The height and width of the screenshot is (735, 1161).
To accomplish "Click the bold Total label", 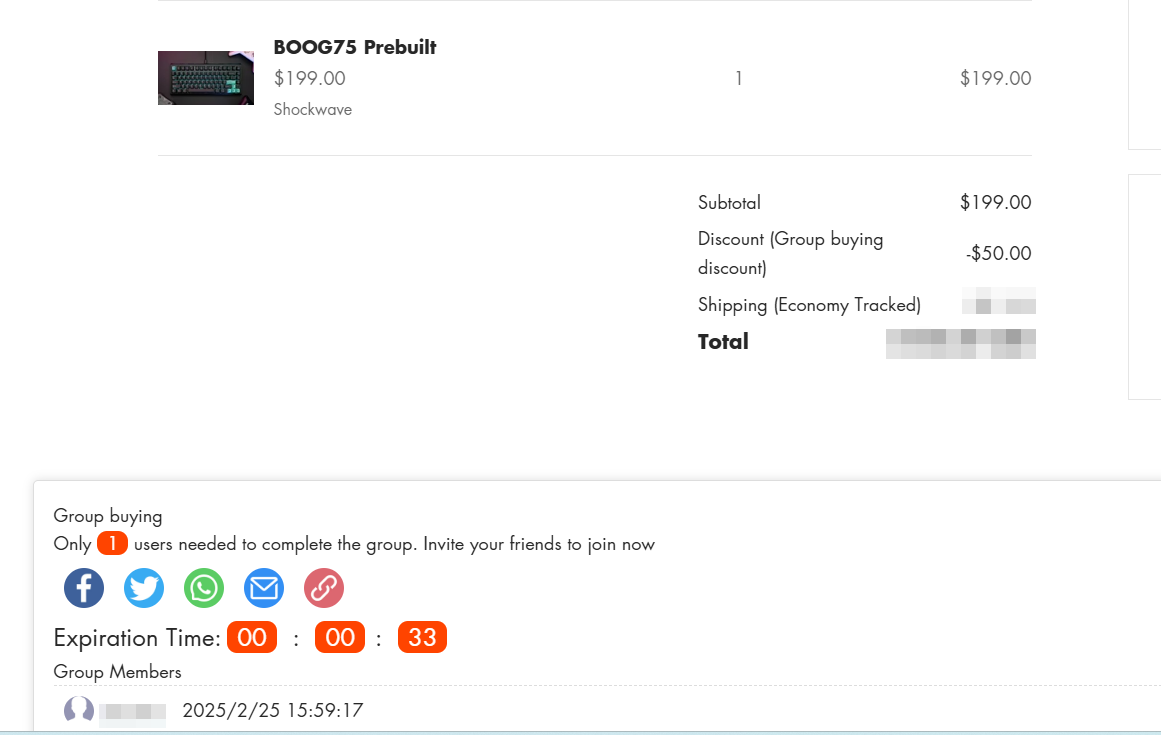I will [723, 342].
